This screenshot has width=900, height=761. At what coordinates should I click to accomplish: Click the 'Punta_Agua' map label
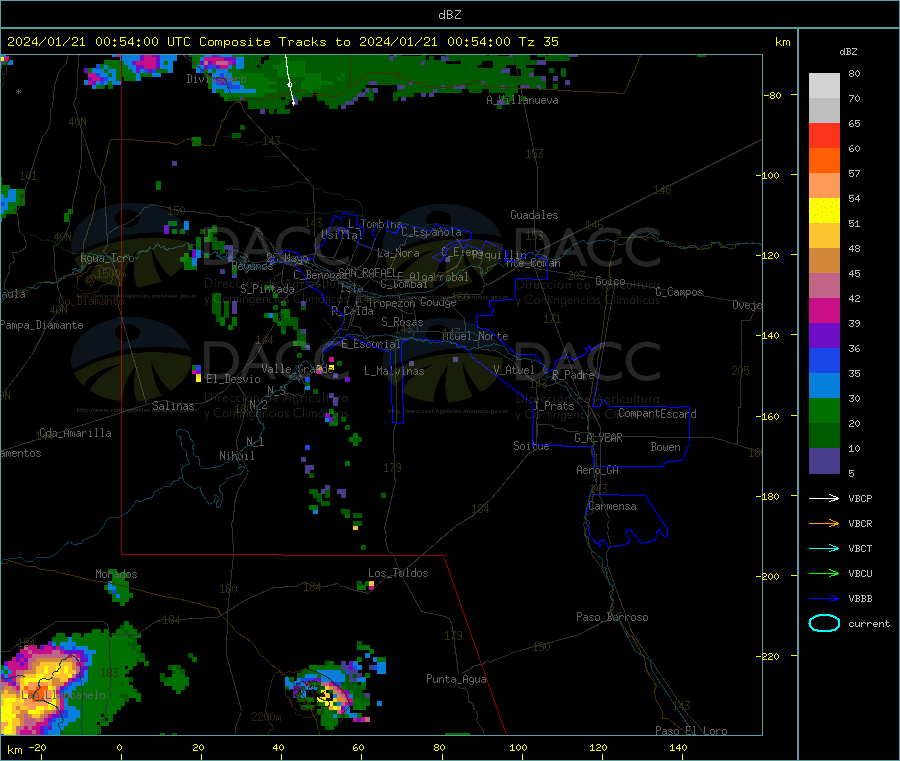click(456, 679)
